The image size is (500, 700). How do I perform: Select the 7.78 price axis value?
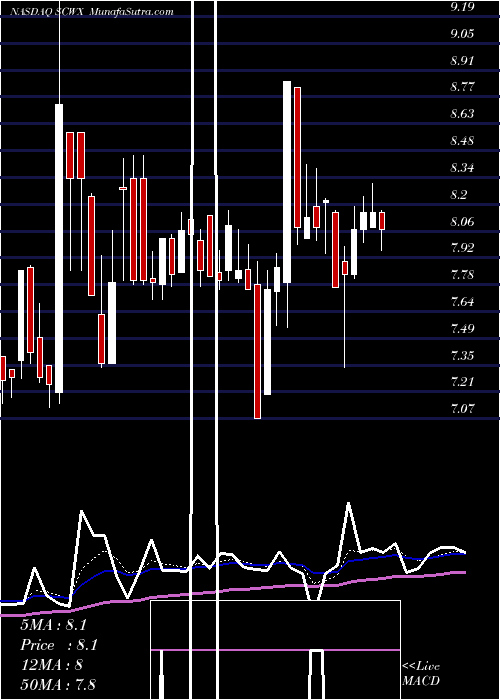tap(462, 275)
